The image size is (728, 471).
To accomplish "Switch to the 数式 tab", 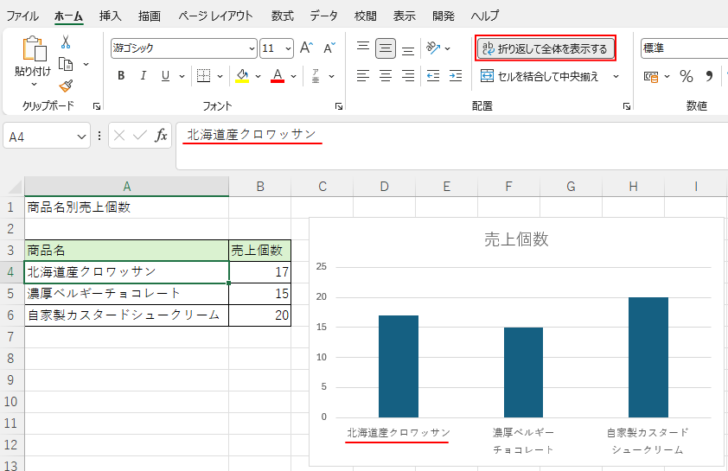I will 282,16.
